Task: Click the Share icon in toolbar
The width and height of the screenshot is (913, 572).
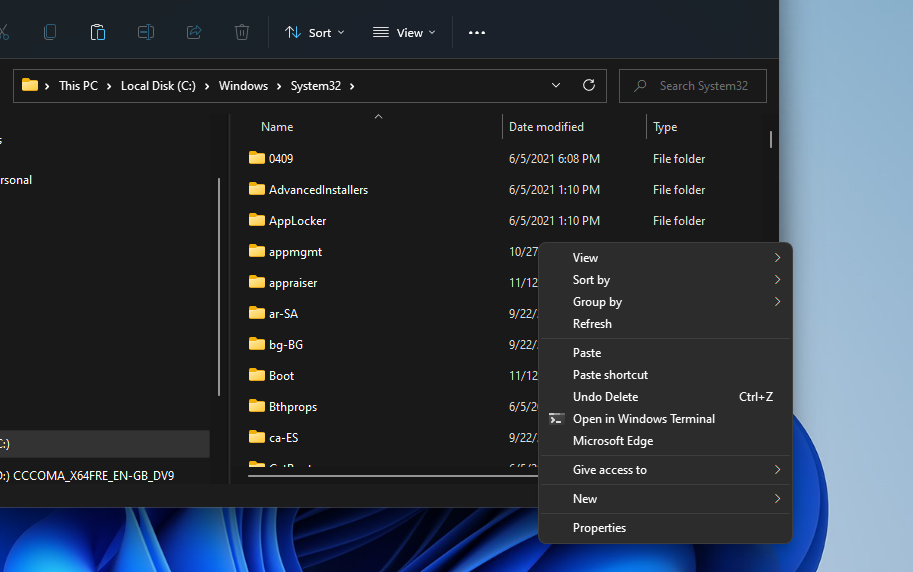Action: pyautogui.click(x=194, y=32)
